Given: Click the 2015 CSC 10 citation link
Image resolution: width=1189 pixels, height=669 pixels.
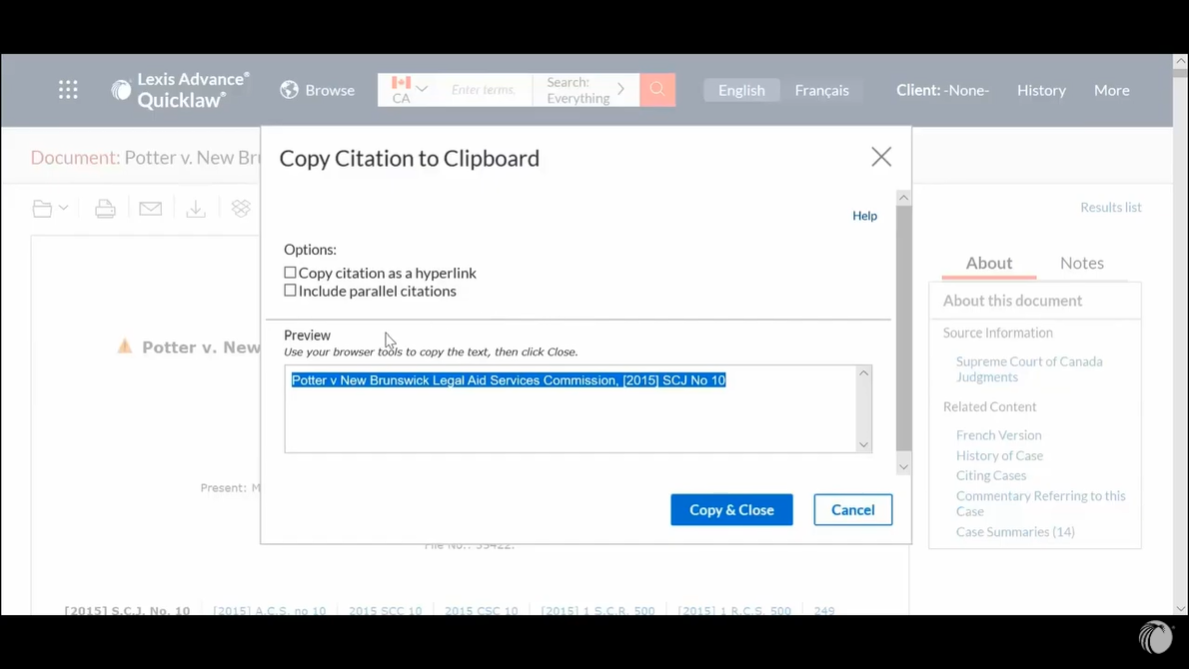Looking at the screenshot, I should [481, 611].
